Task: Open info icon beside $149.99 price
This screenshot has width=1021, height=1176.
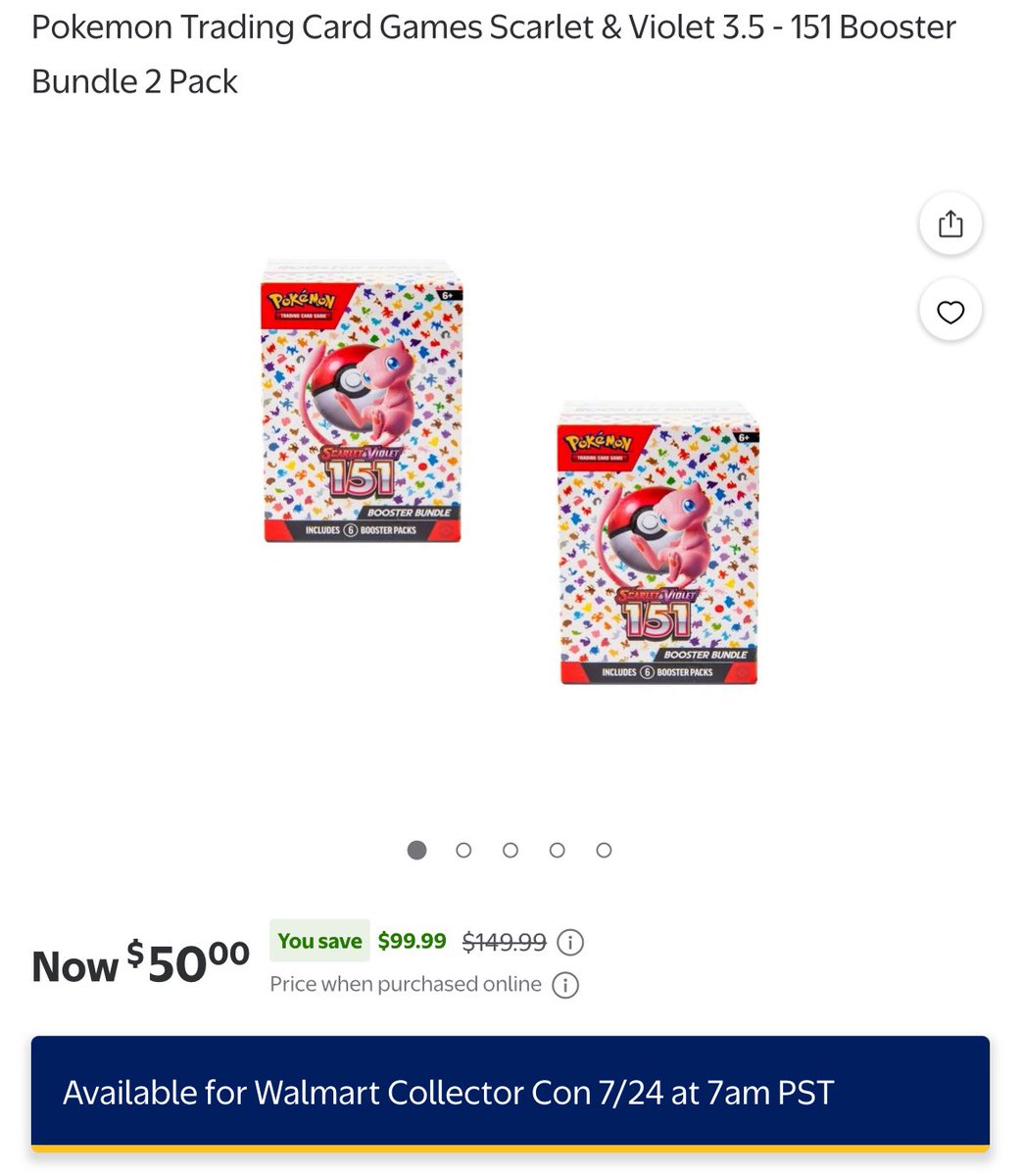Action: click(x=570, y=943)
